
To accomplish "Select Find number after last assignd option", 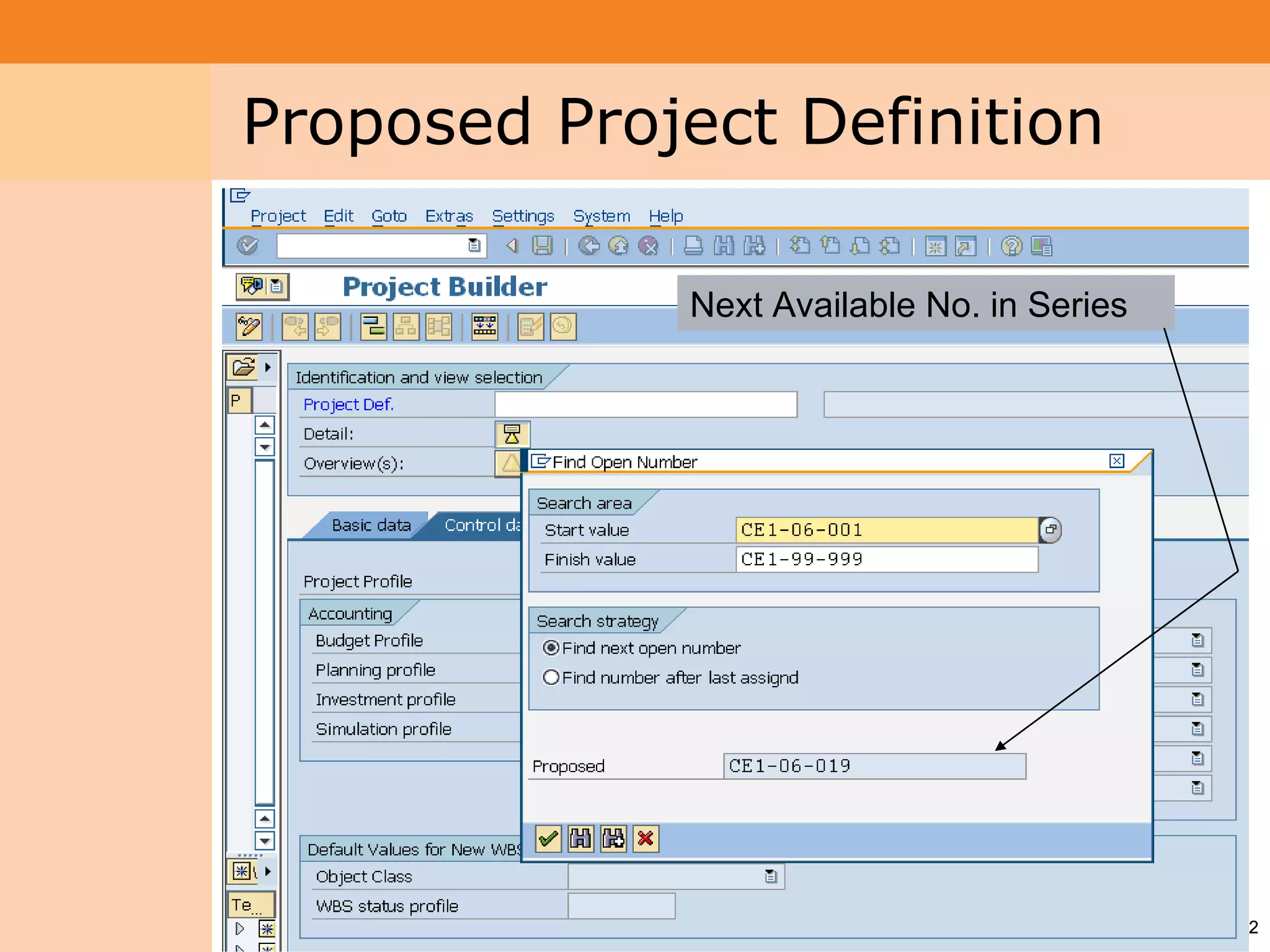I will coord(551,677).
